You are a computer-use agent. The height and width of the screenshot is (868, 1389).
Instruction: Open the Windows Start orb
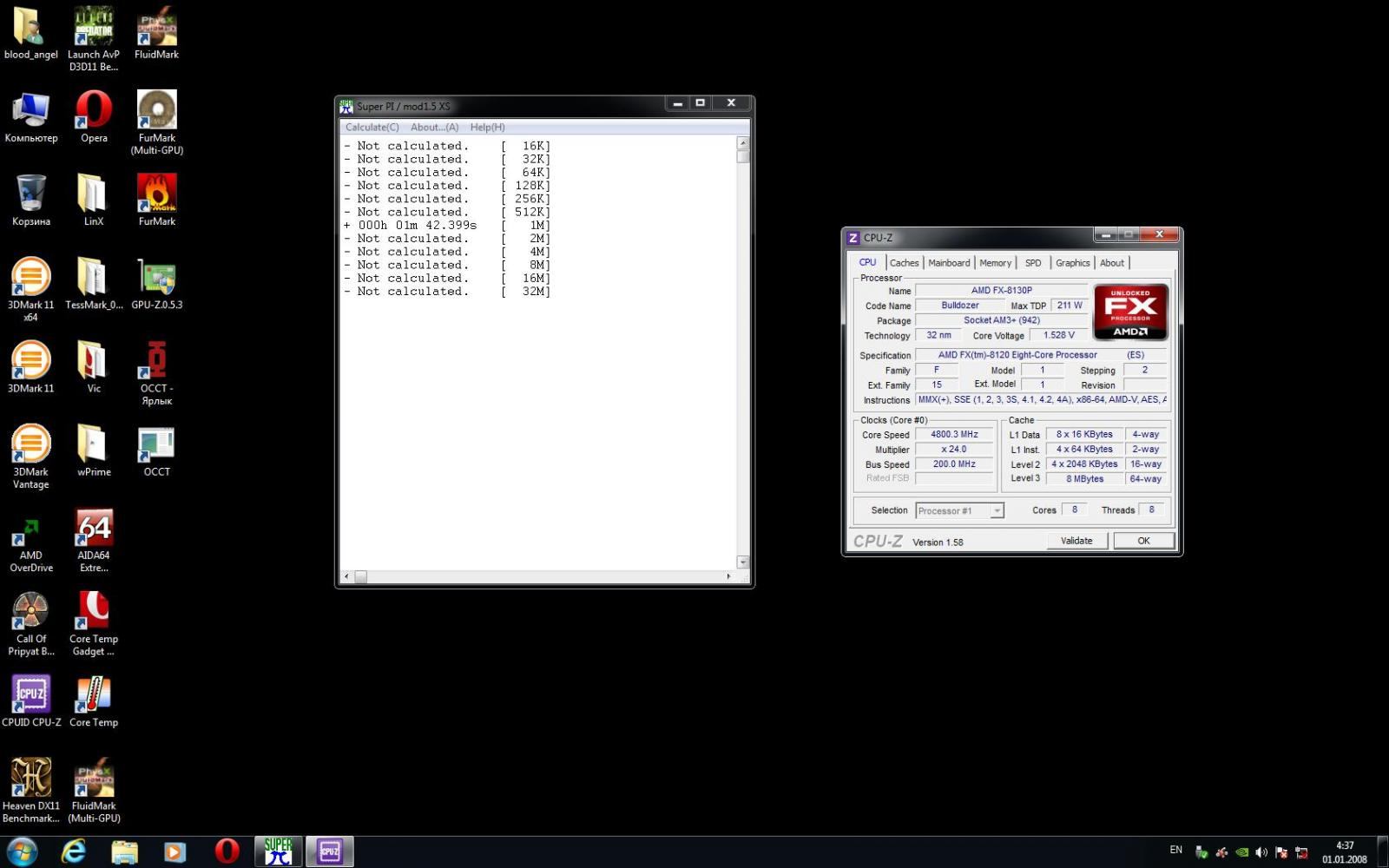(21, 852)
